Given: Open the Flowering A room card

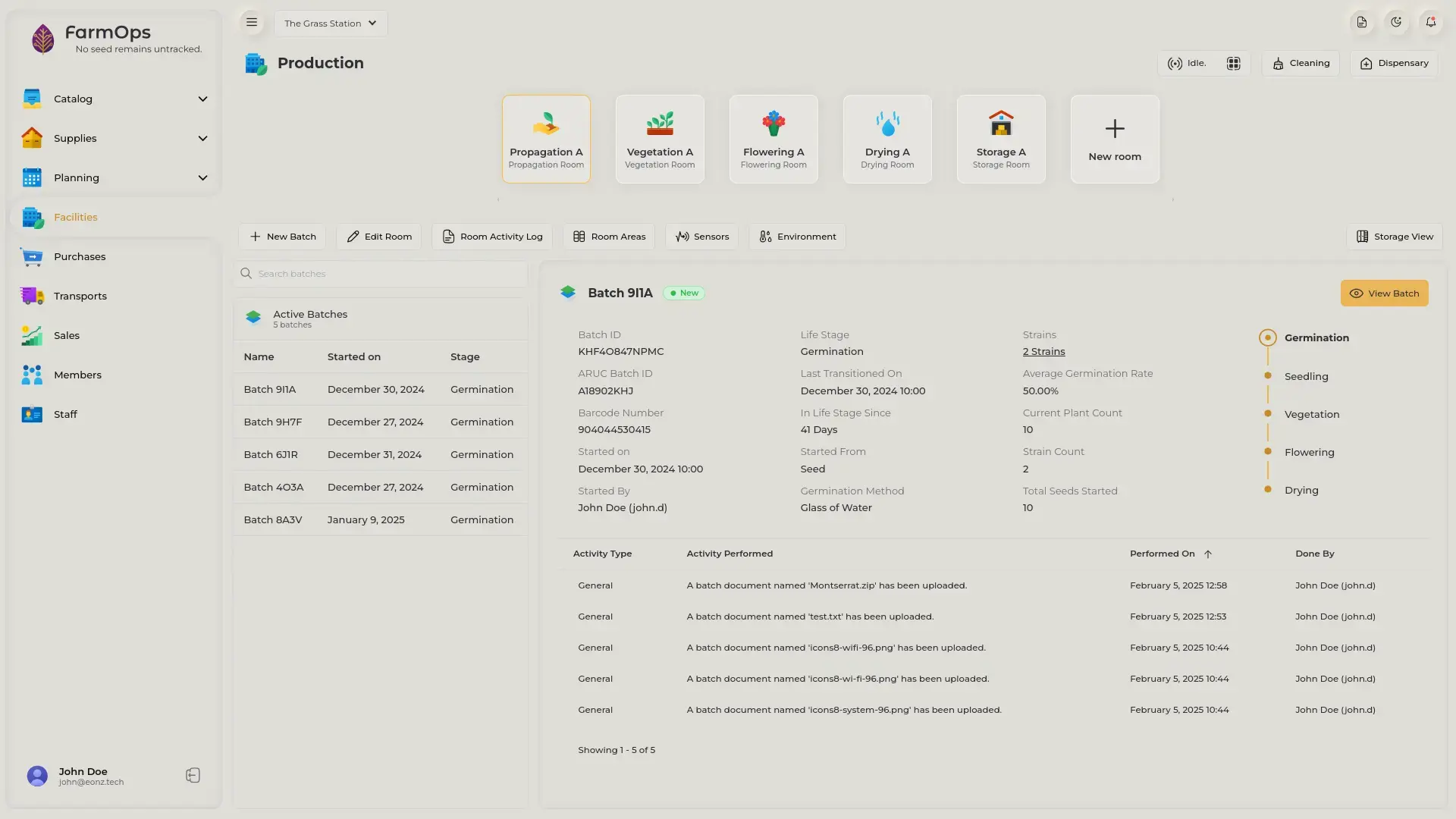Looking at the screenshot, I should 773,139.
